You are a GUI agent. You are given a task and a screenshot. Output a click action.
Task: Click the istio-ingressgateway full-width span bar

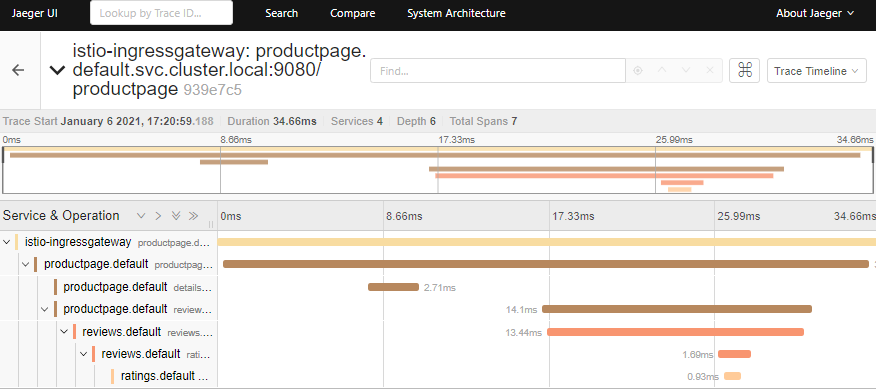(547, 242)
